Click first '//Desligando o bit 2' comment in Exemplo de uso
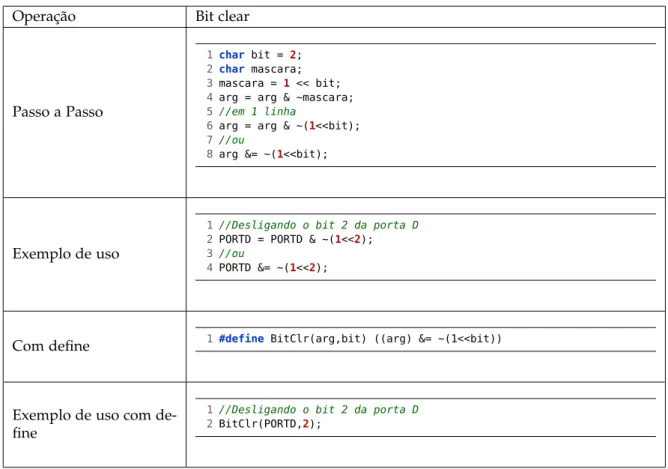The image size is (668, 469). [x=319, y=225]
